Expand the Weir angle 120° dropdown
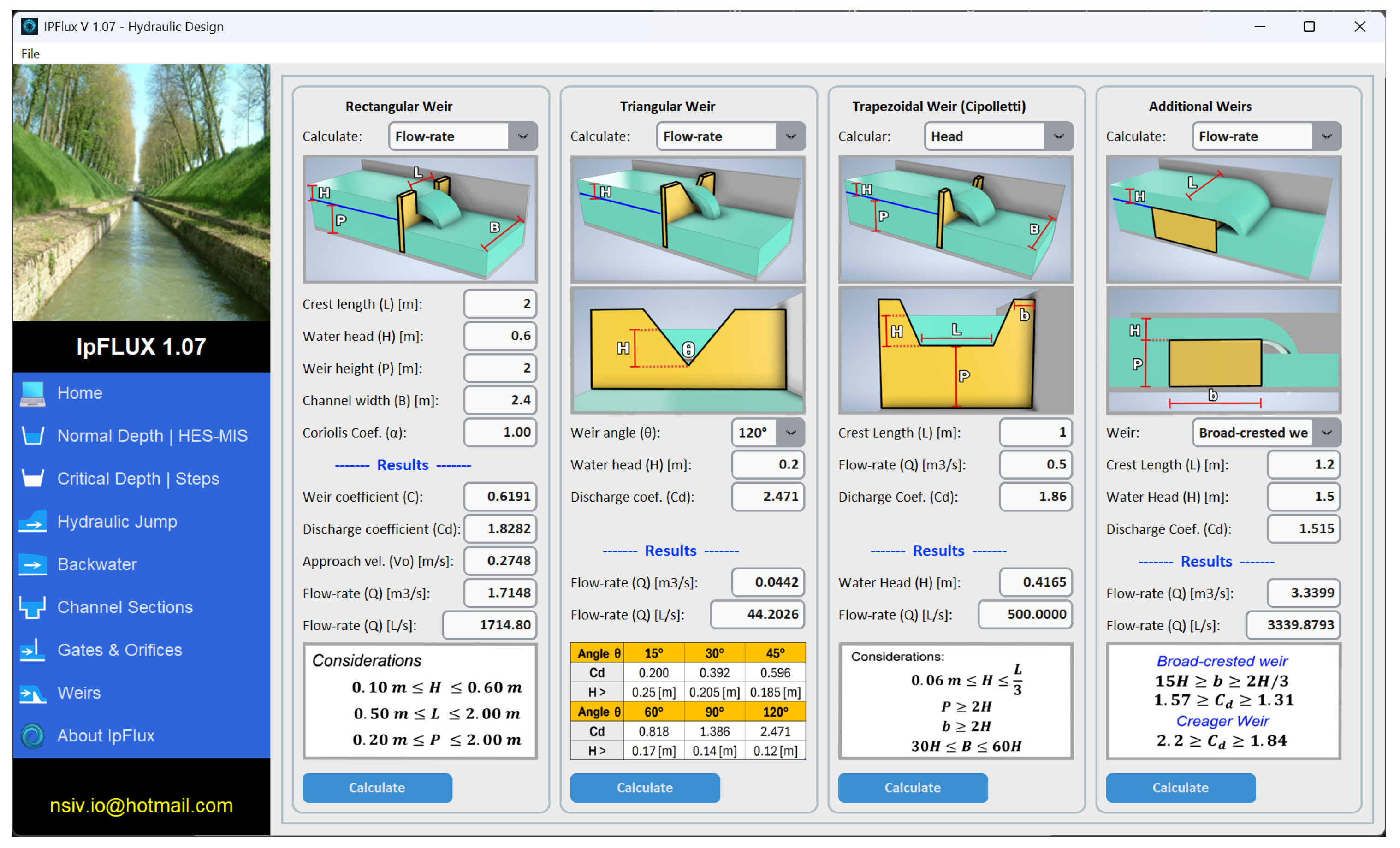 tap(790, 433)
